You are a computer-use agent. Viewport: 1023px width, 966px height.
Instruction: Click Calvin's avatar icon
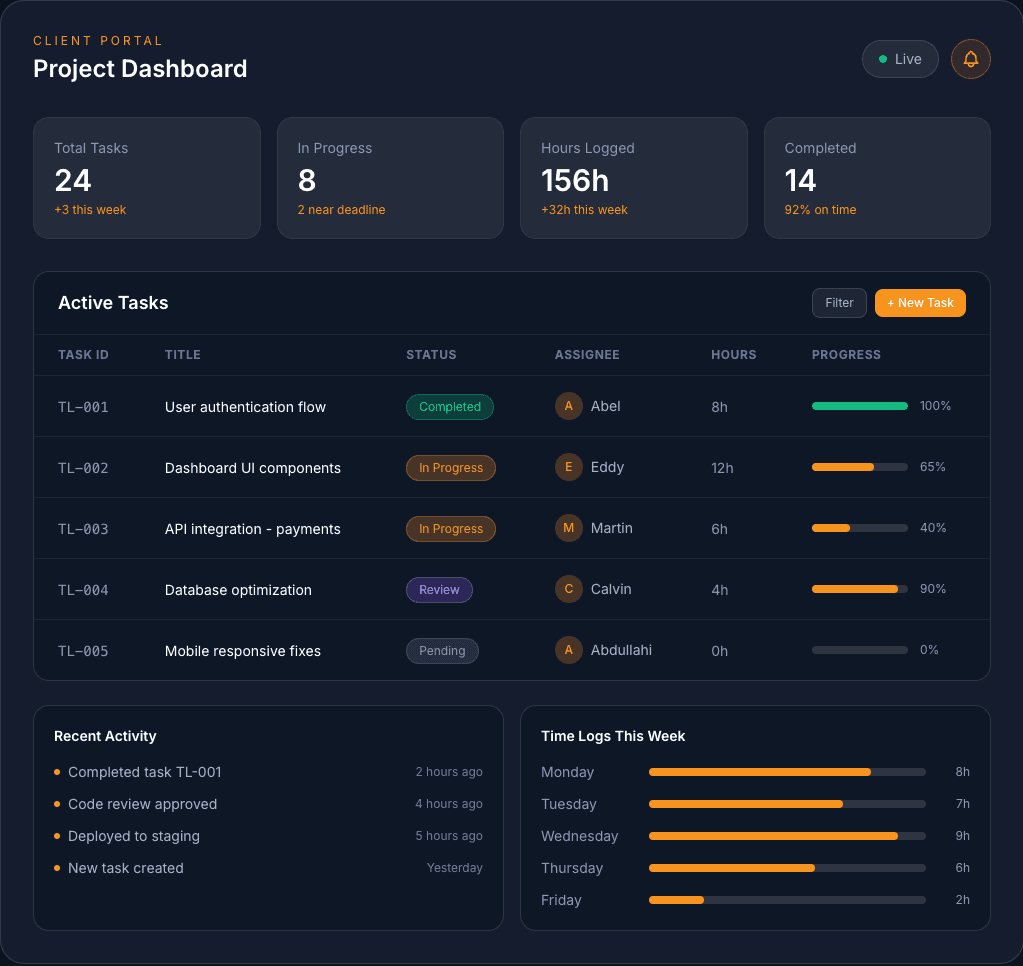pyautogui.click(x=568, y=589)
